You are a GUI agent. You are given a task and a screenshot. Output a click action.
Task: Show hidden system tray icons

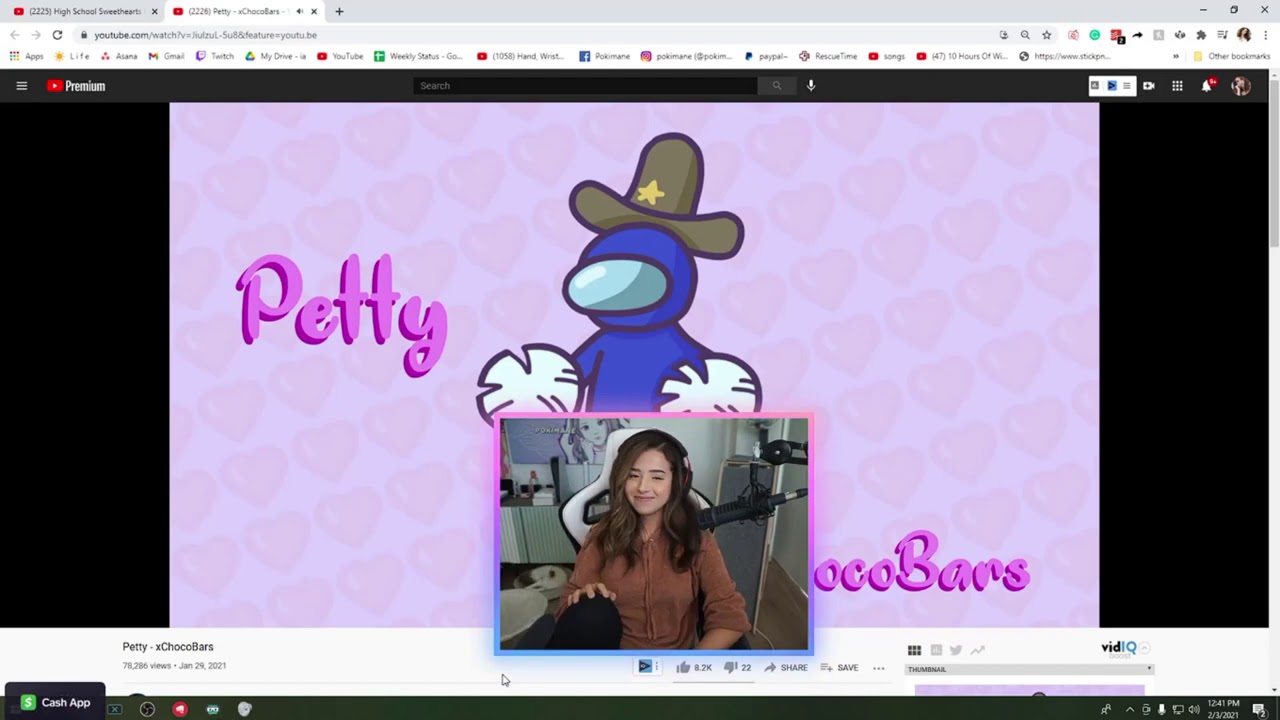pyautogui.click(x=1130, y=710)
